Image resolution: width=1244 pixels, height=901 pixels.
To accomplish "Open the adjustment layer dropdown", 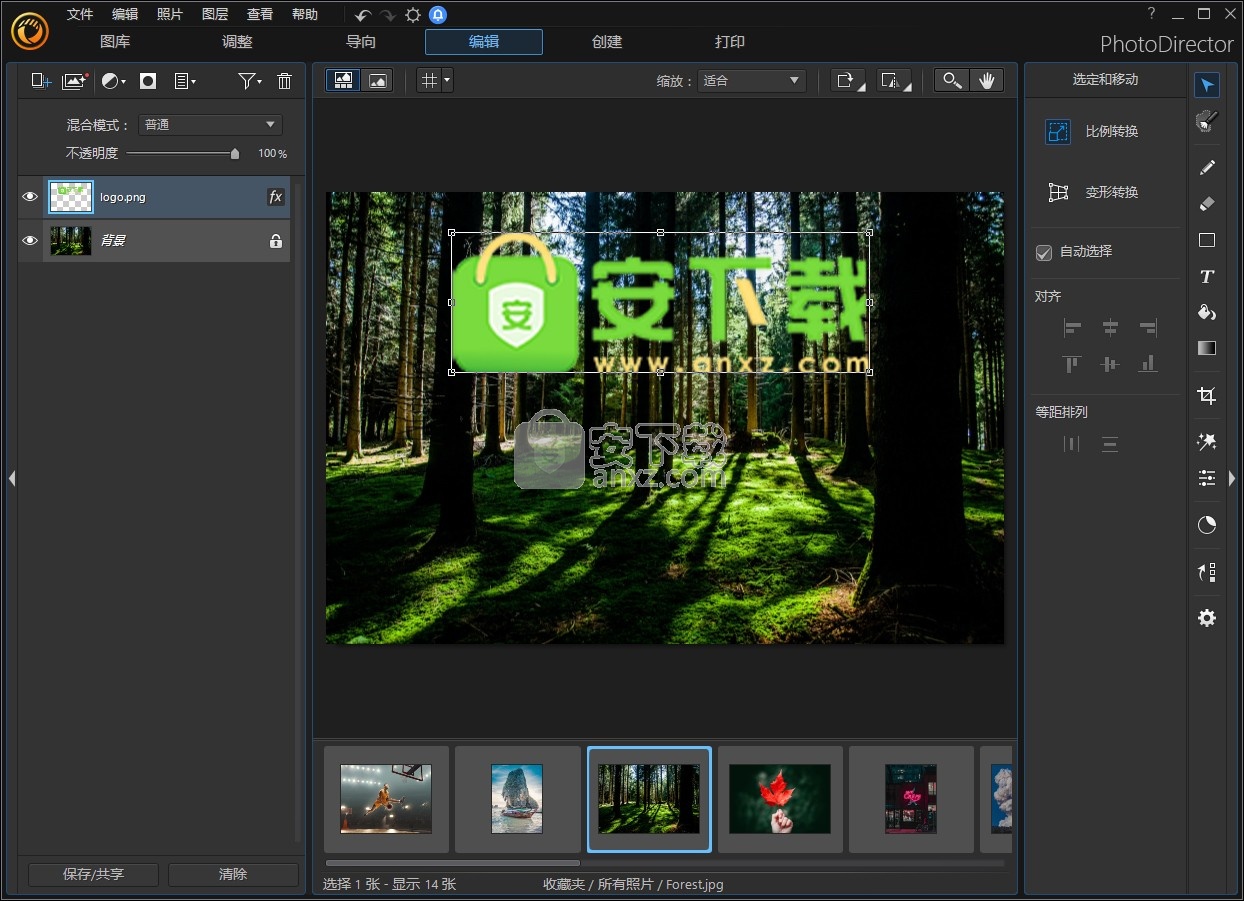I will pyautogui.click(x=113, y=82).
